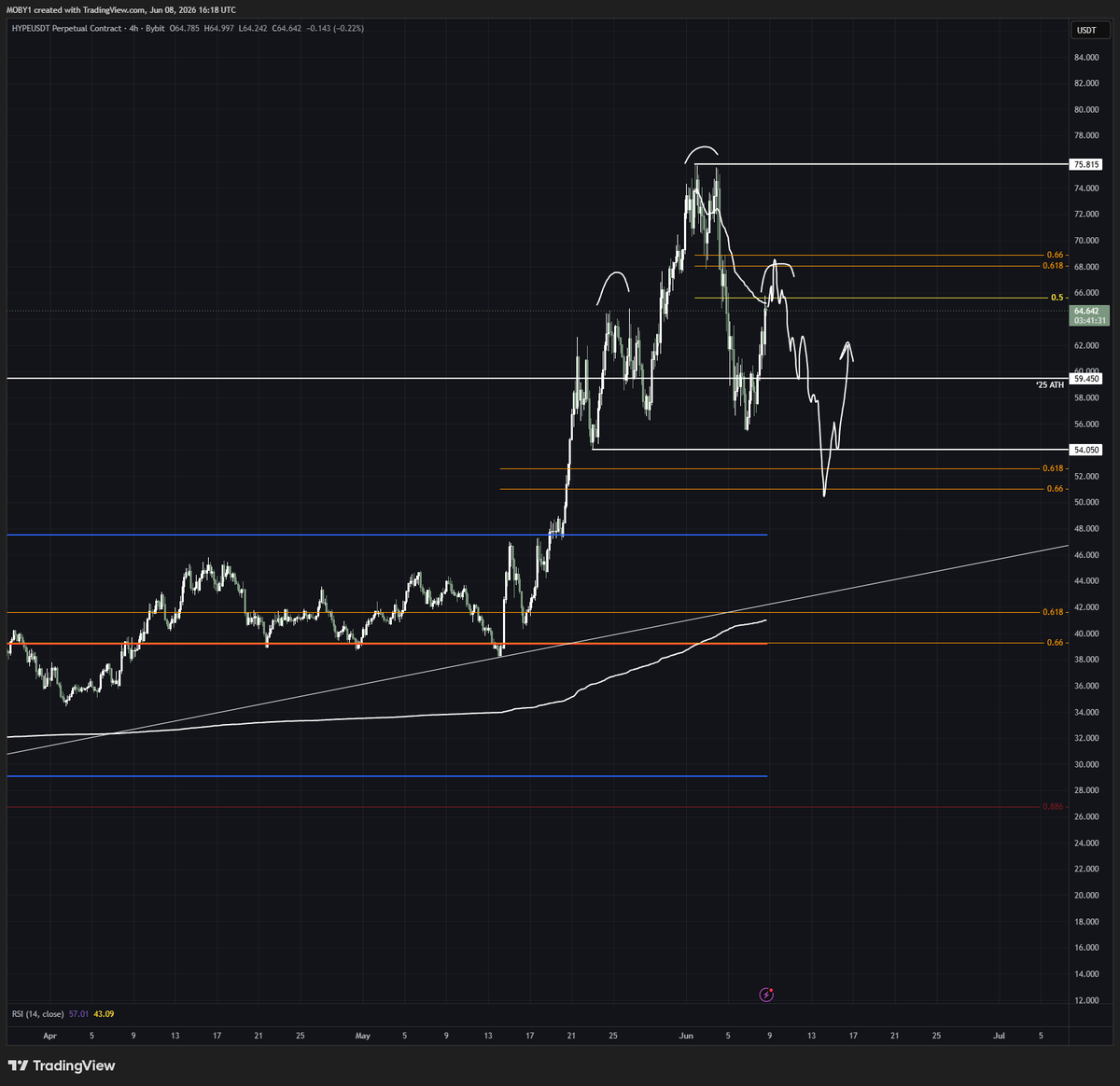Screen dimensions: 1120x1086
Task: Select the RSI (14, close) indicator label
Action: pos(37,1014)
